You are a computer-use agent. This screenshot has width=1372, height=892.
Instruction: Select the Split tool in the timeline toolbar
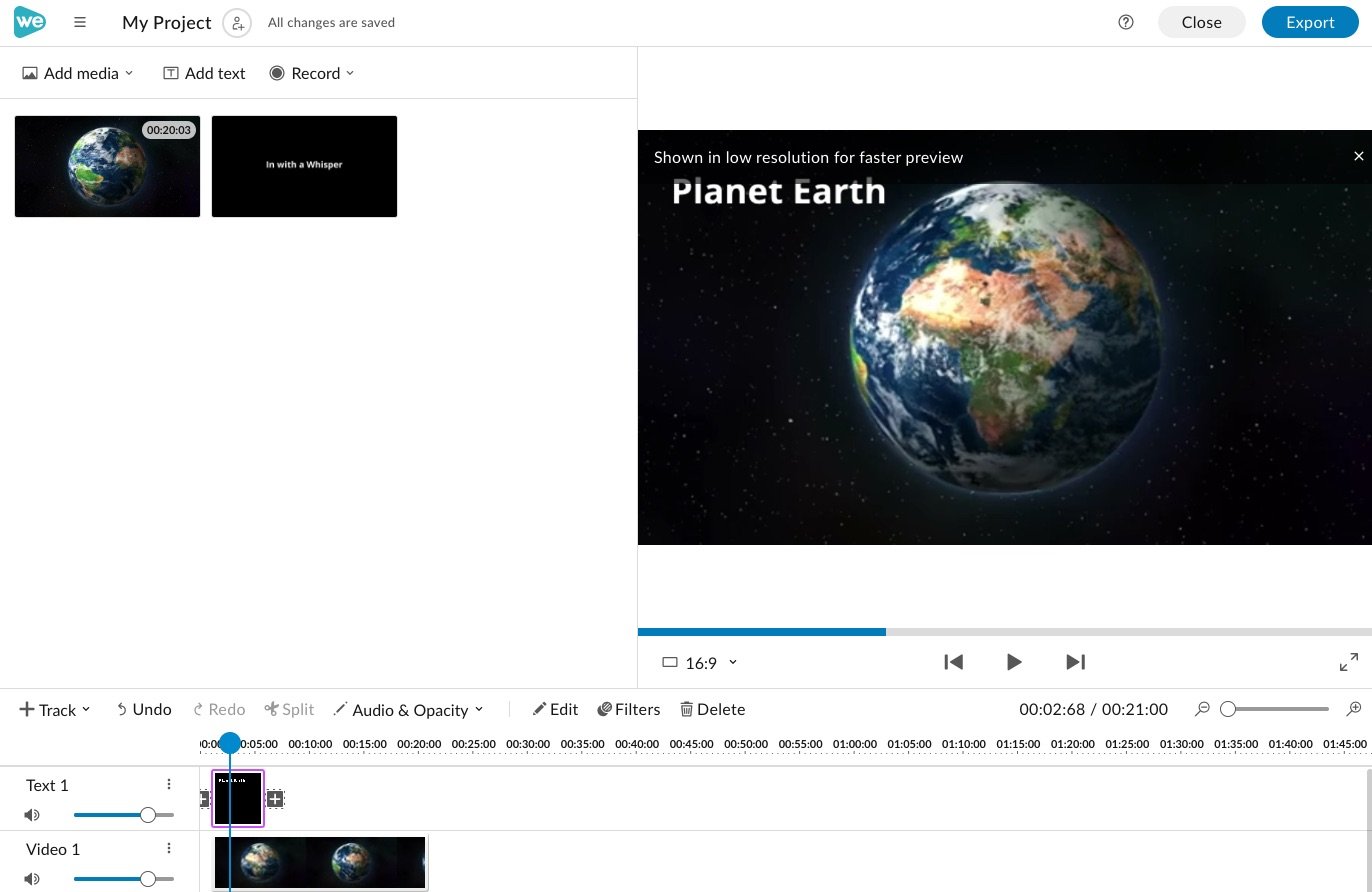coord(289,709)
